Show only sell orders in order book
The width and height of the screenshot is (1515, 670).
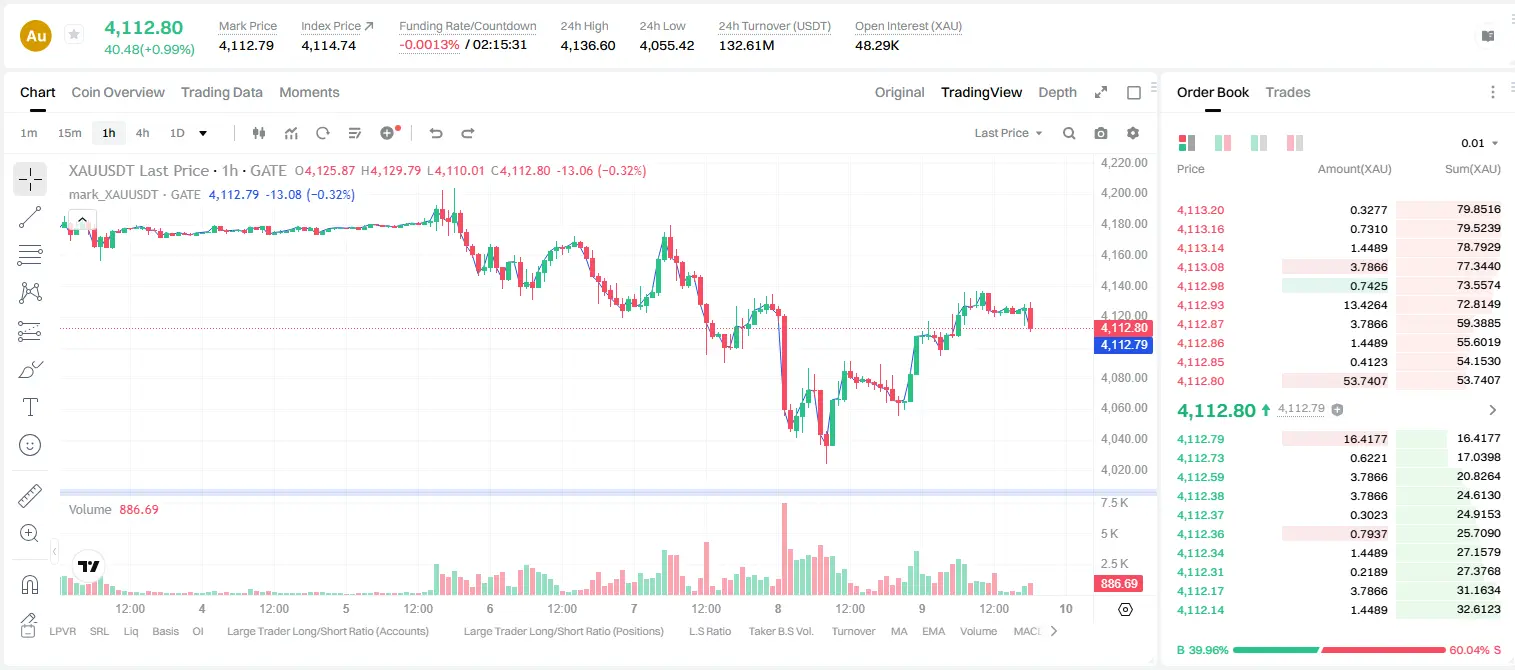point(1294,143)
